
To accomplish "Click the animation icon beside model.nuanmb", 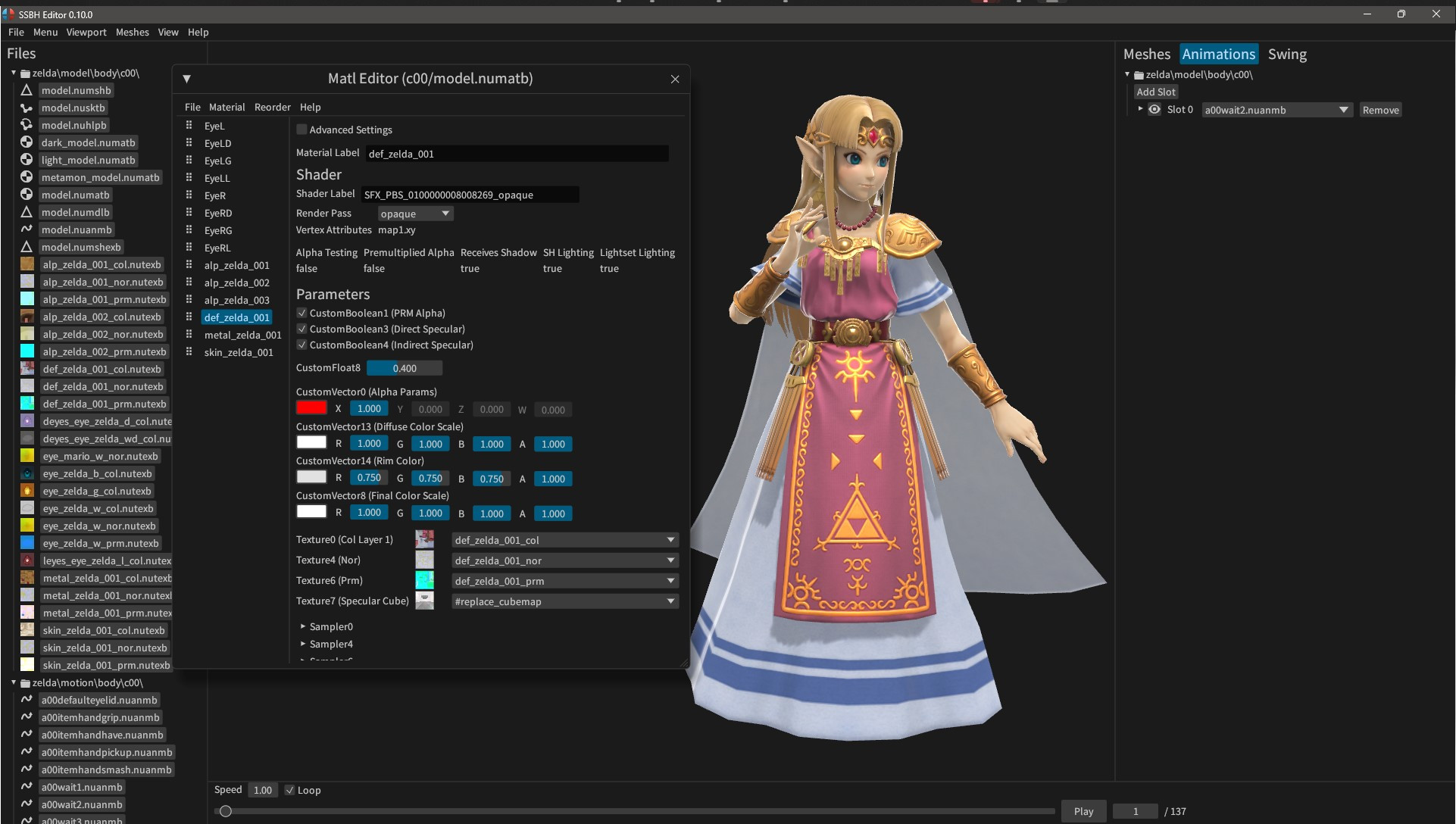I will 27,229.
